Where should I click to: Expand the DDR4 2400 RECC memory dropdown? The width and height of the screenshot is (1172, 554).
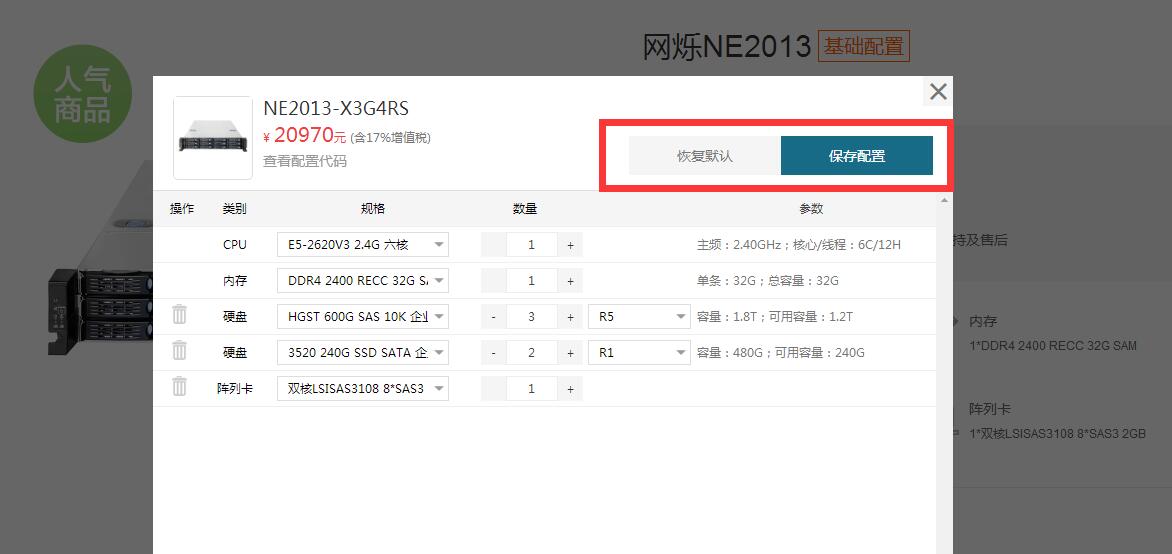pyautogui.click(x=362, y=281)
